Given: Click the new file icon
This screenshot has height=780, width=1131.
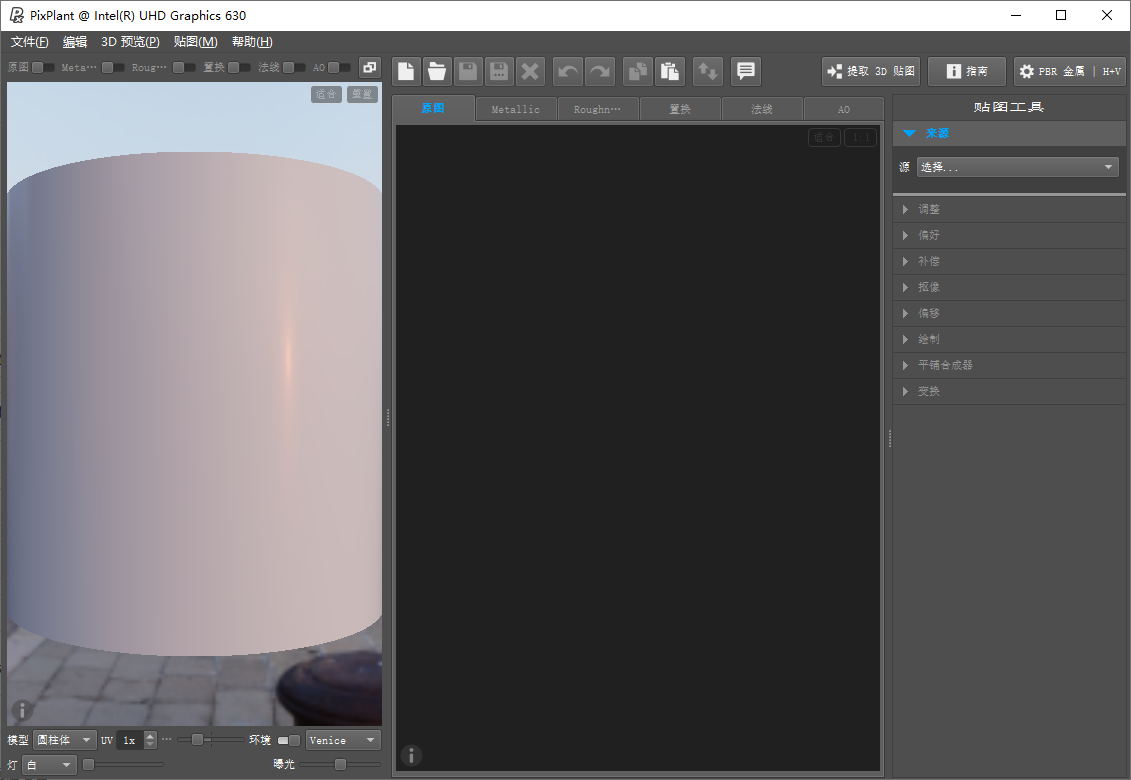Looking at the screenshot, I should coord(406,71).
